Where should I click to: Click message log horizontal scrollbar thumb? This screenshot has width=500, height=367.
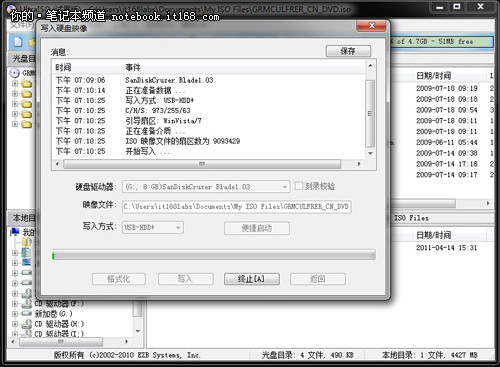tap(202, 164)
